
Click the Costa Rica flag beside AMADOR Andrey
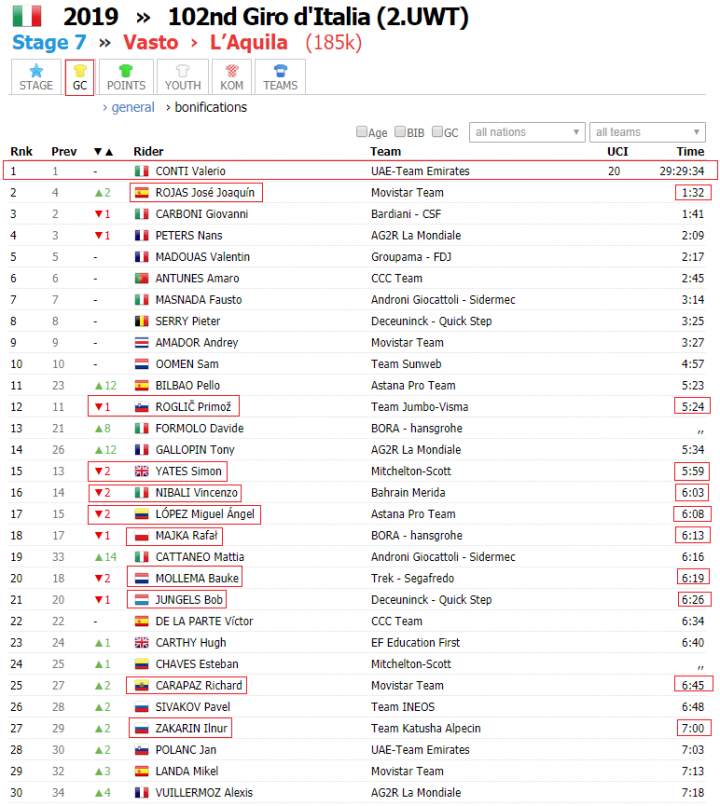click(x=141, y=343)
